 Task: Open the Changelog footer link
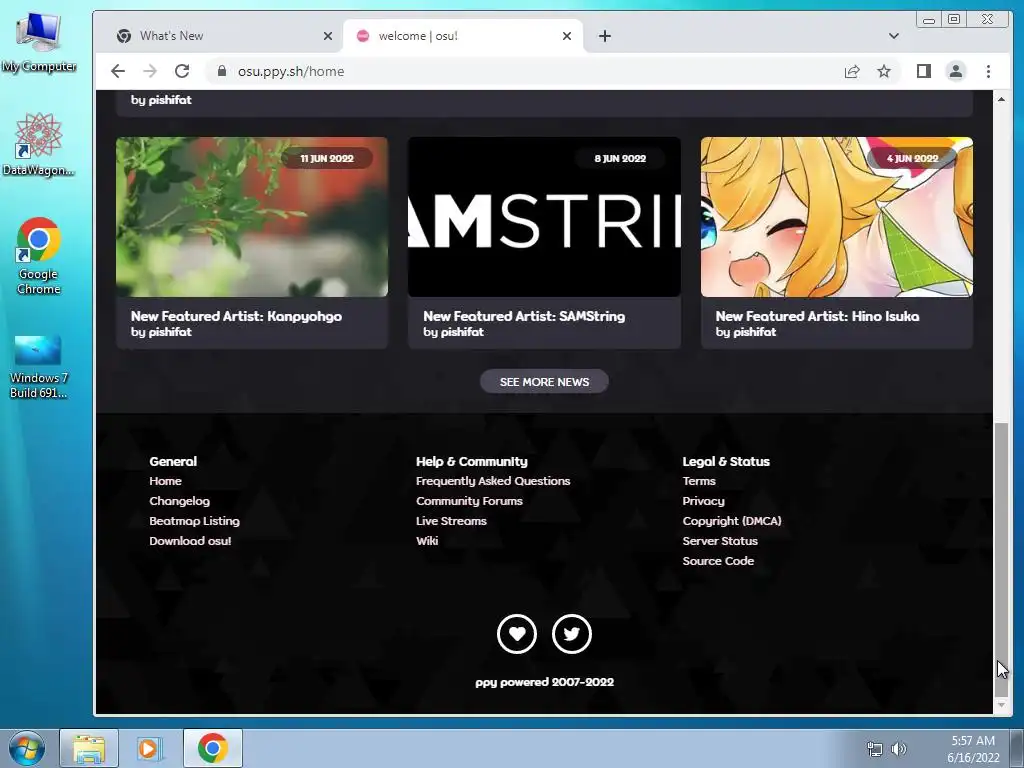tap(180, 501)
